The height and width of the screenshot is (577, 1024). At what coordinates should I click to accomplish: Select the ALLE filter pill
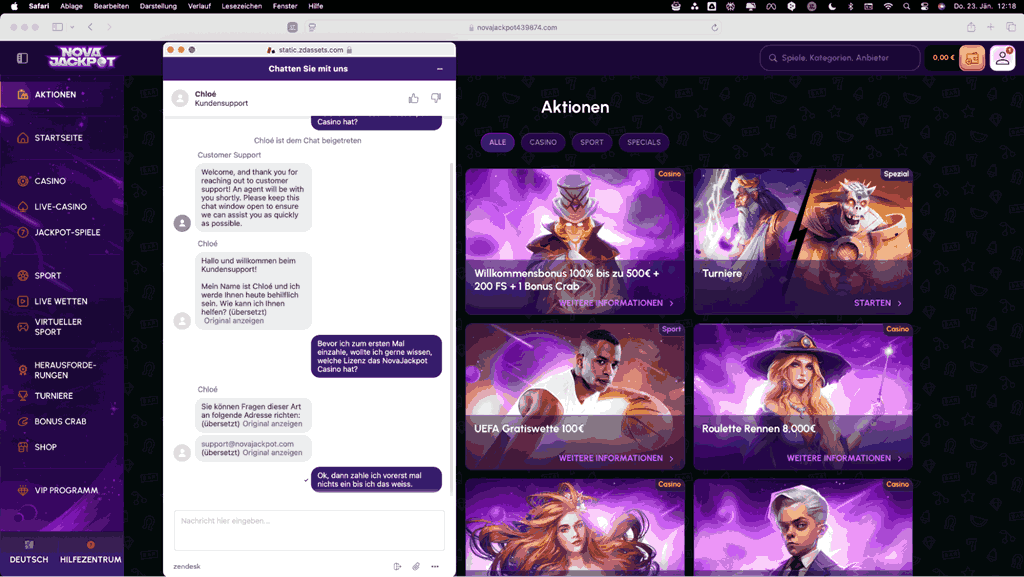497,142
